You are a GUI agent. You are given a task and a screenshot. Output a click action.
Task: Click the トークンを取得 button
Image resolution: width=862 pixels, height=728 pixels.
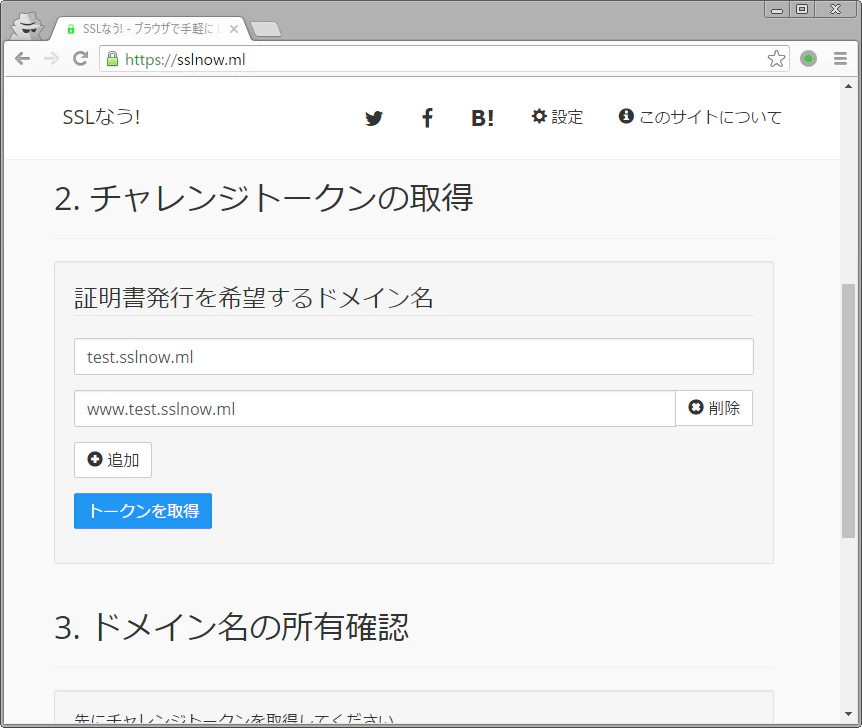[x=143, y=511]
